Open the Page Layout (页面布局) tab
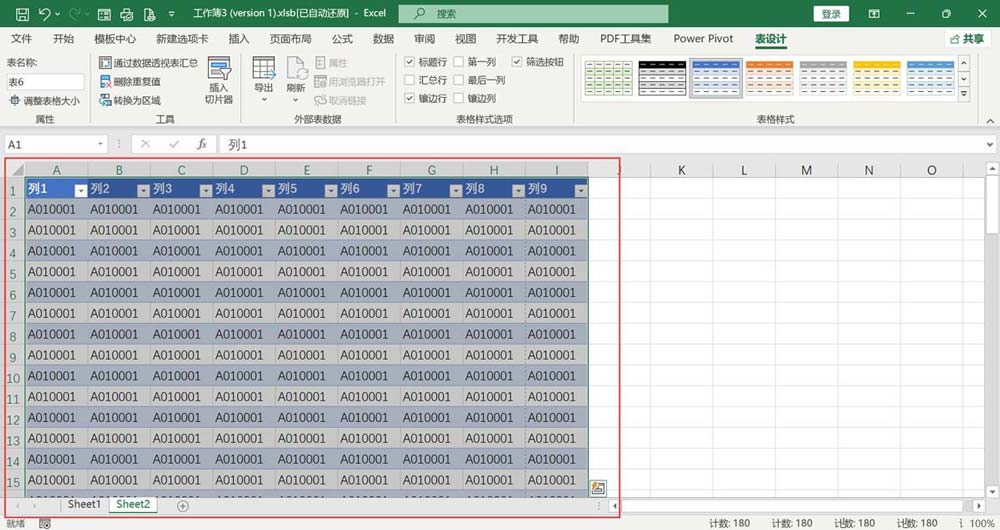 pyautogui.click(x=290, y=39)
